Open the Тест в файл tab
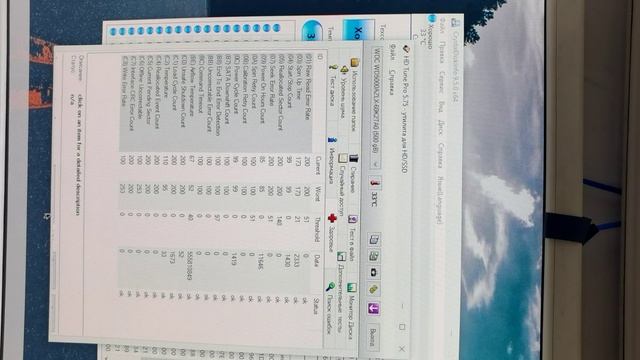Screen dimensions: 640x360 pos(353,238)
